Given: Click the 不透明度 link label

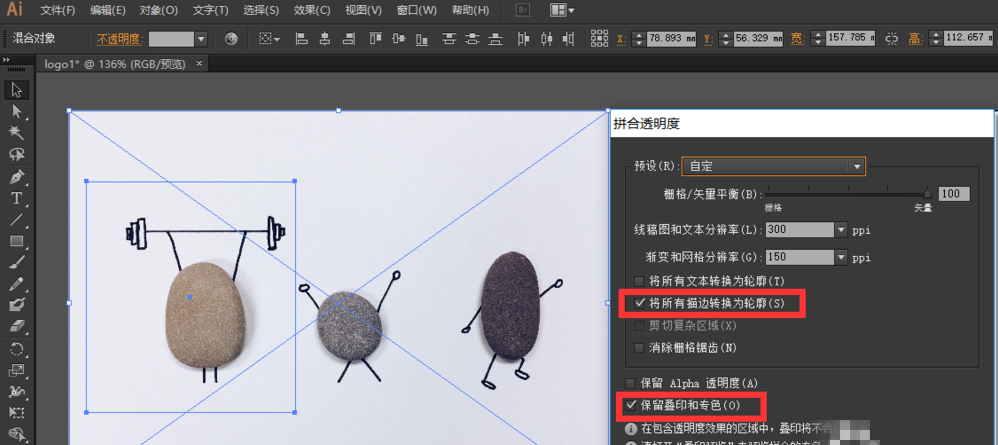Looking at the screenshot, I should coord(119,39).
